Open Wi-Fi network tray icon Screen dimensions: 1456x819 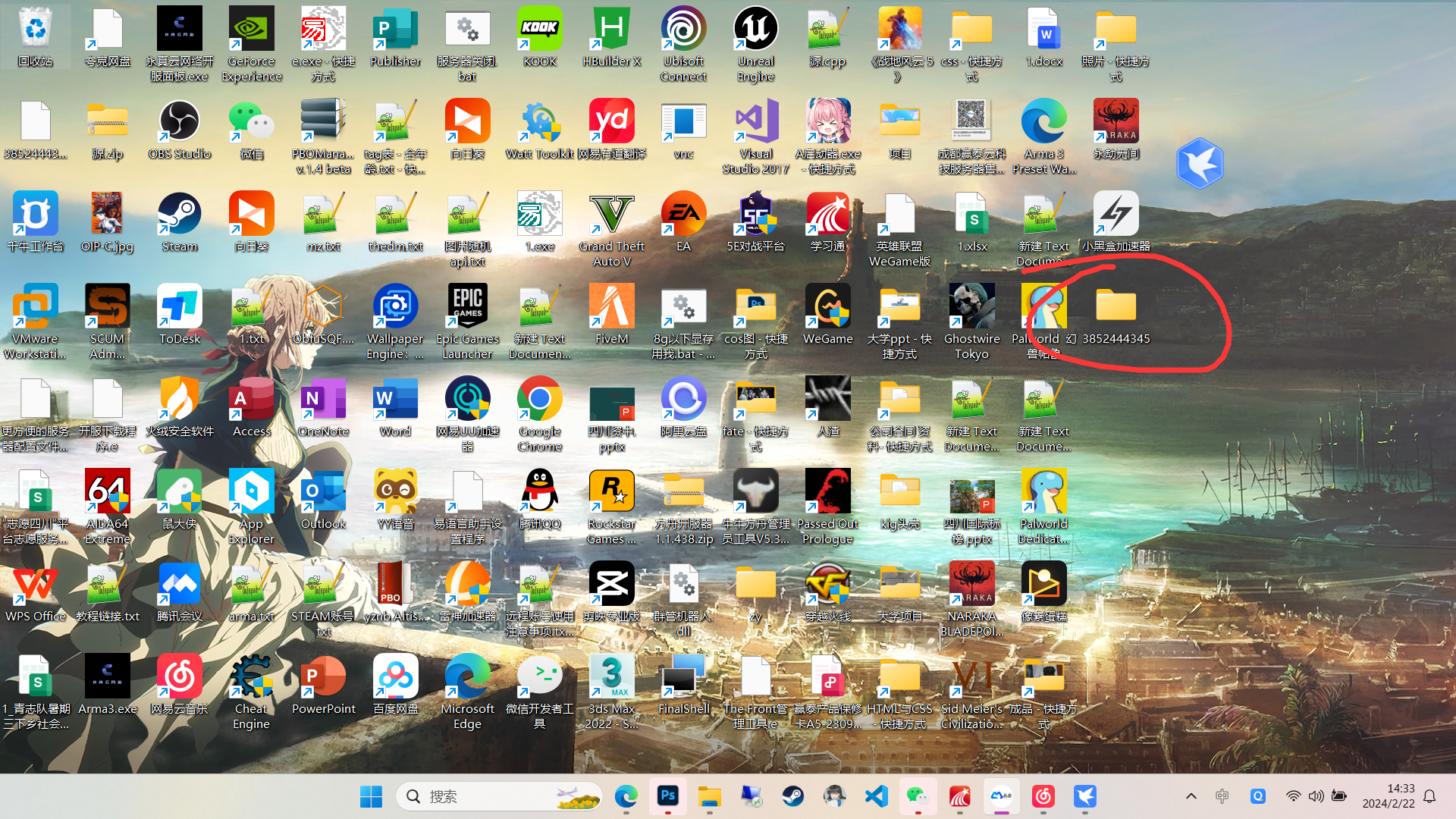coord(1293,796)
